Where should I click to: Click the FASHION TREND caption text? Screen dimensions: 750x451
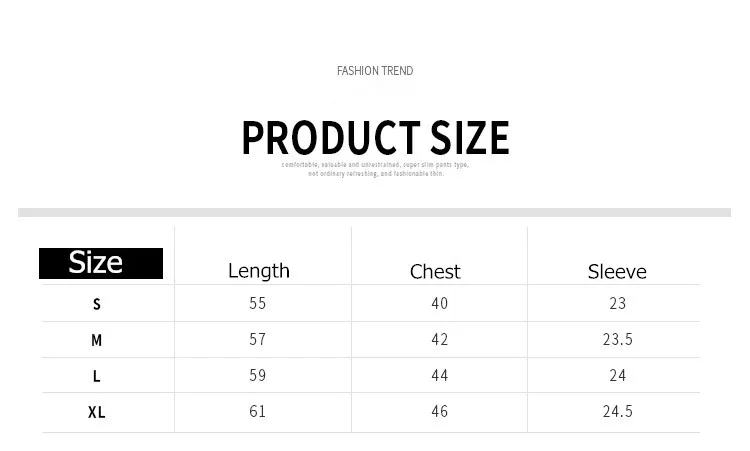[375, 71]
